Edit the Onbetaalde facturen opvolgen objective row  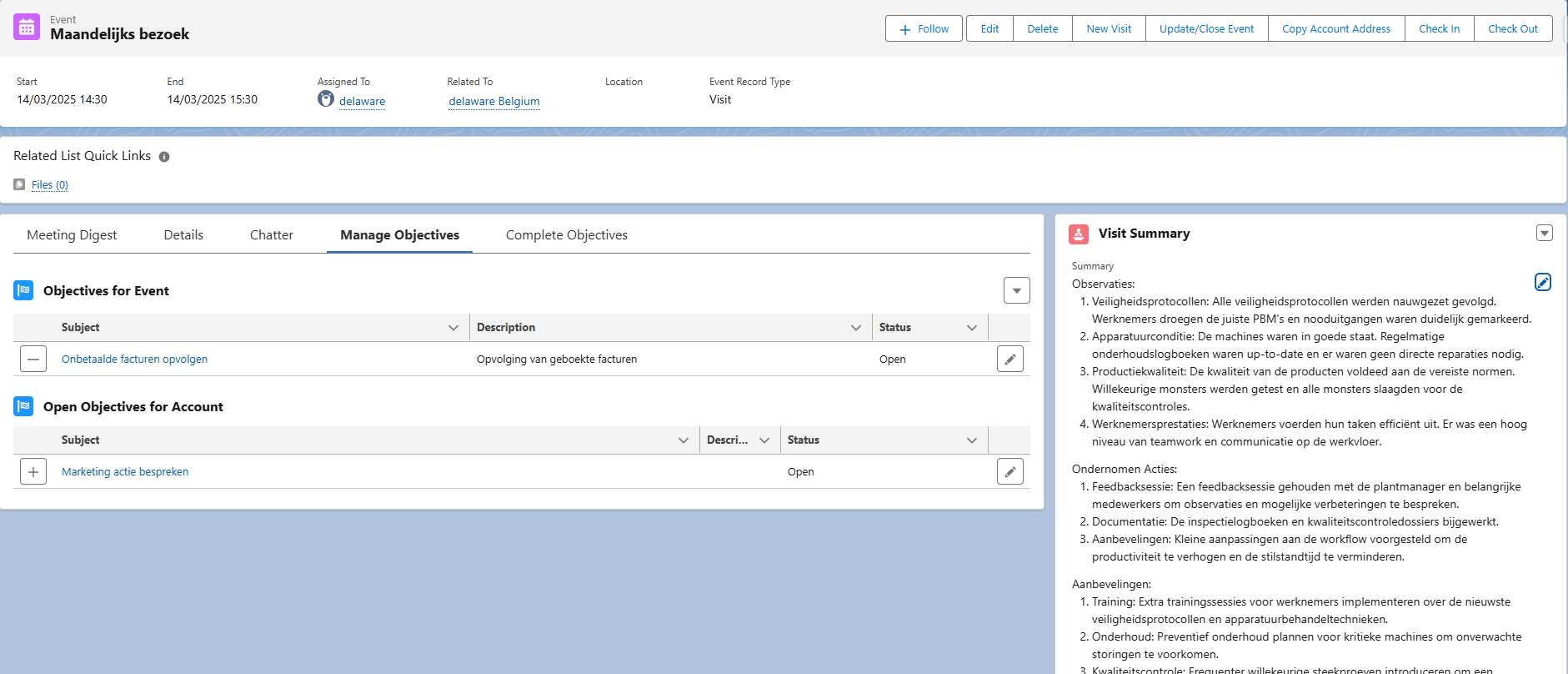point(1009,360)
